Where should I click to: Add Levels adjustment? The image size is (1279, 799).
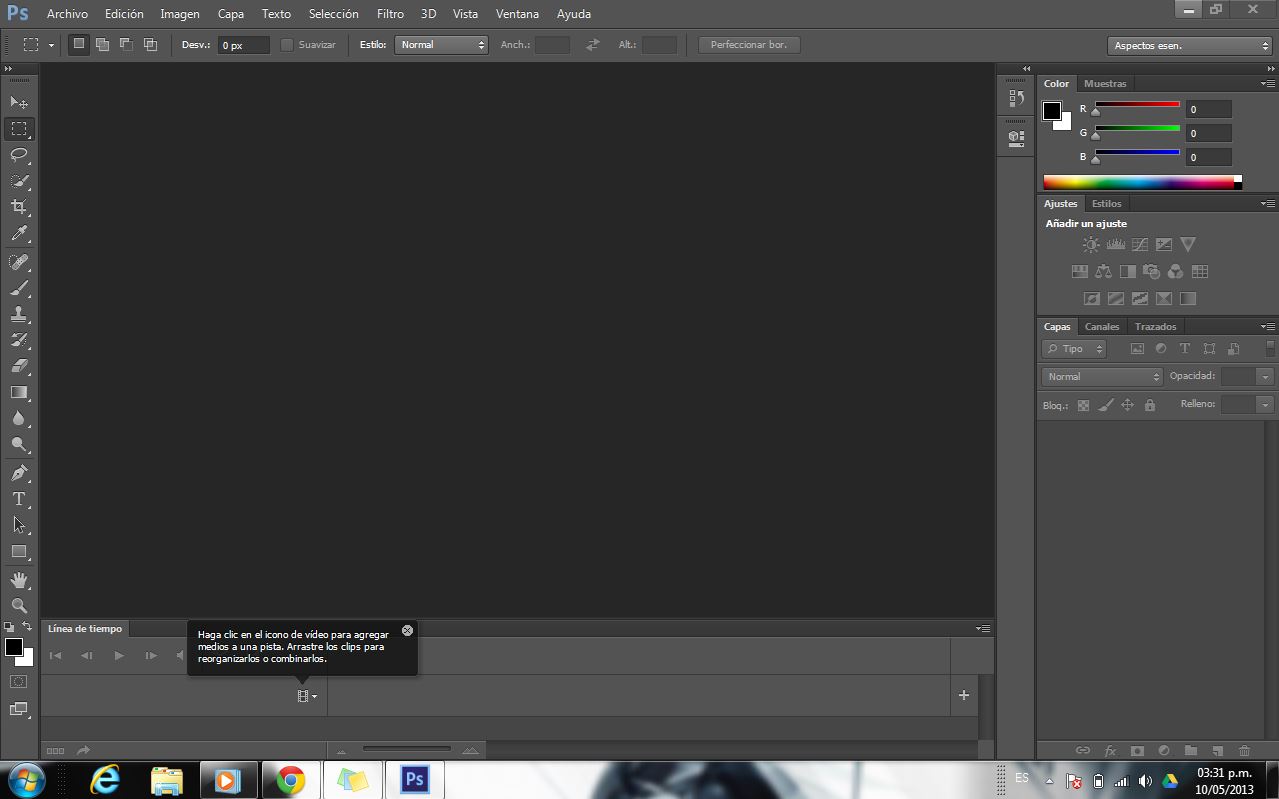(x=1115, y=244)
